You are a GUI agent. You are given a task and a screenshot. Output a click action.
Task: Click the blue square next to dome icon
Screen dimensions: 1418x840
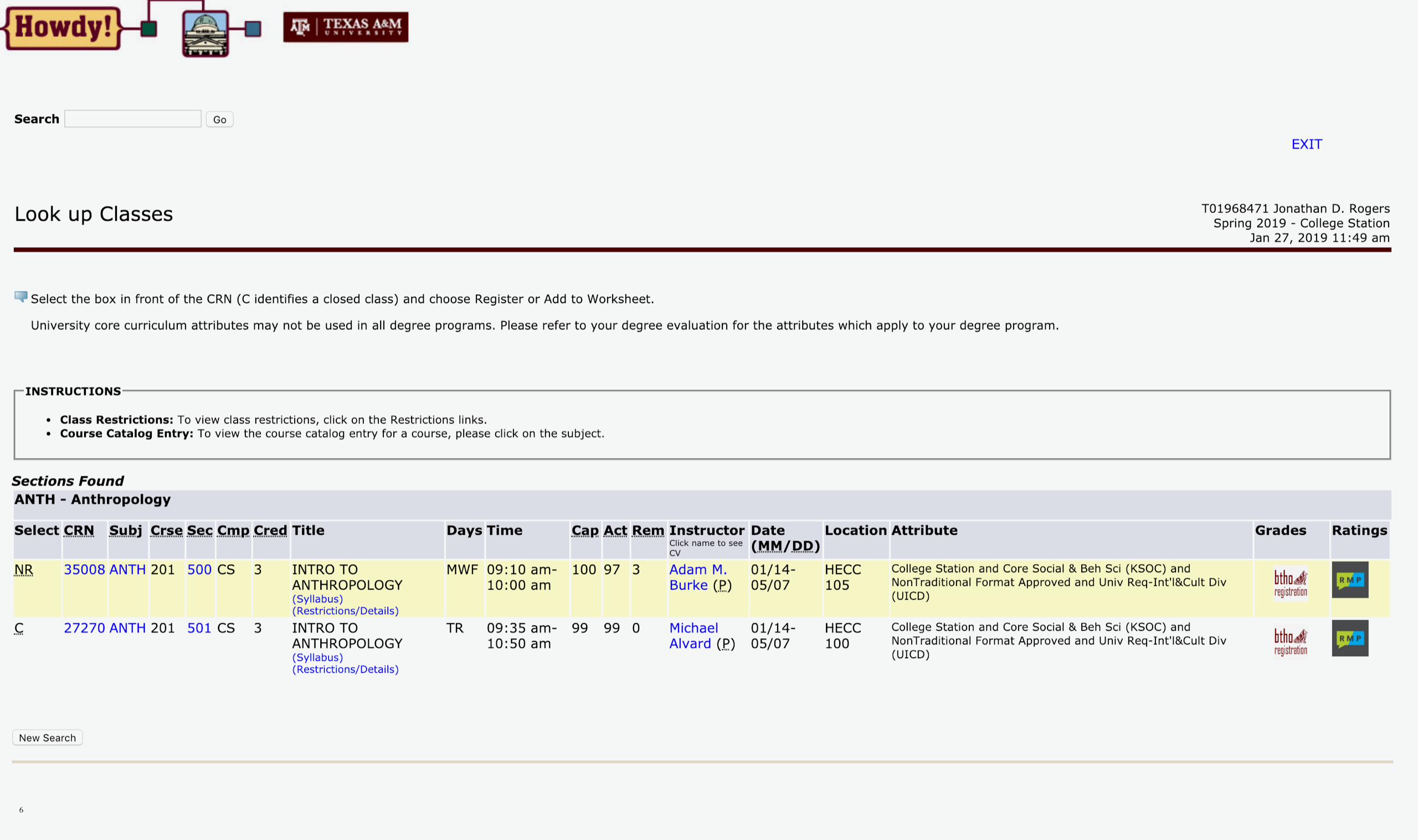pos(253,28)
